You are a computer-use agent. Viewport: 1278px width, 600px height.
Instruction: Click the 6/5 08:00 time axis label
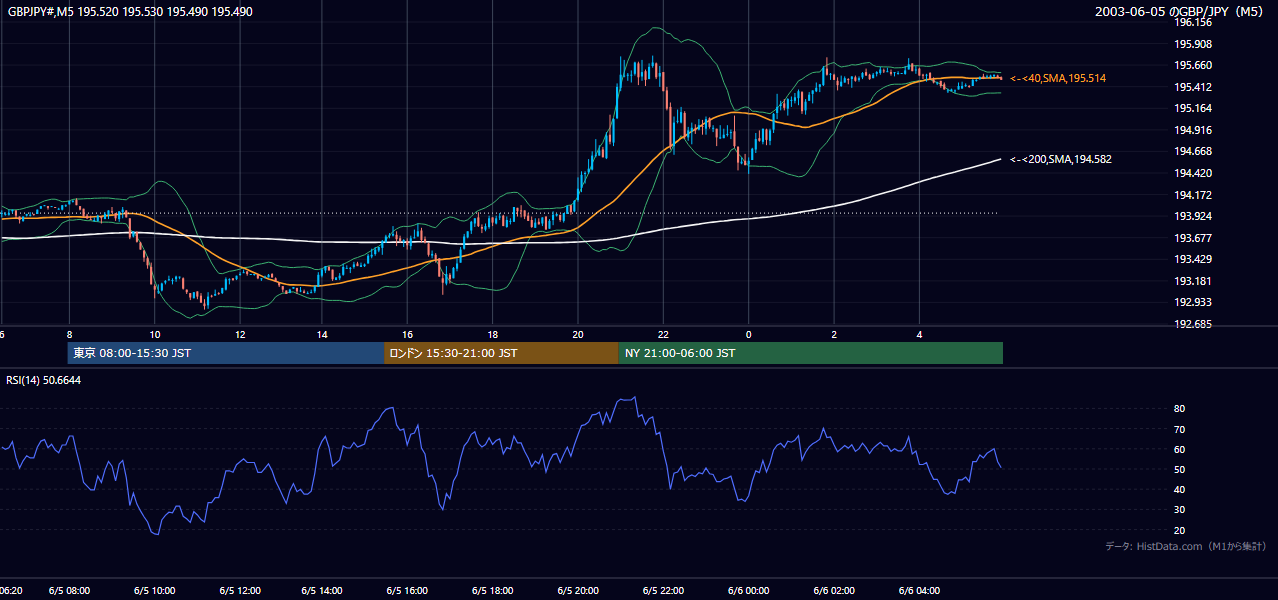coord(69,591)
